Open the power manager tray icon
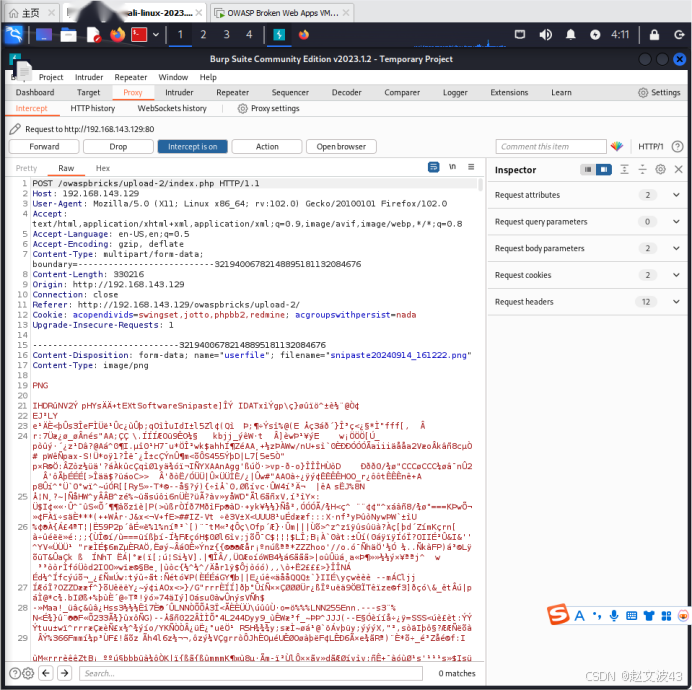The height and width of the screenshot is (690, 692). (595, 34)
